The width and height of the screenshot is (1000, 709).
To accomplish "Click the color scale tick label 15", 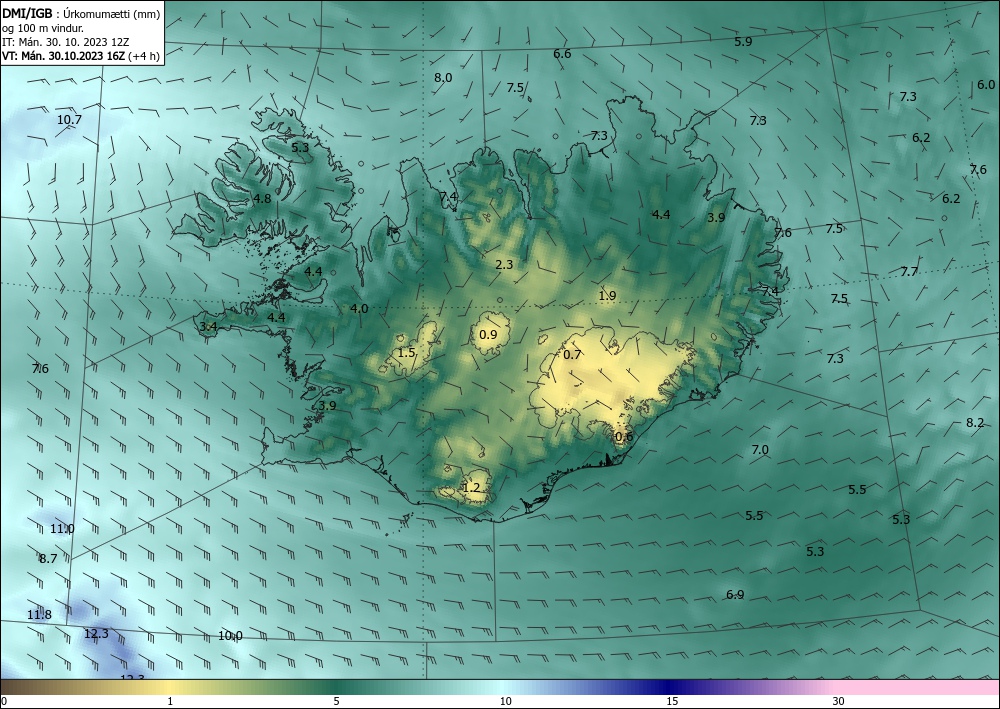I will (x=672, y=702).
